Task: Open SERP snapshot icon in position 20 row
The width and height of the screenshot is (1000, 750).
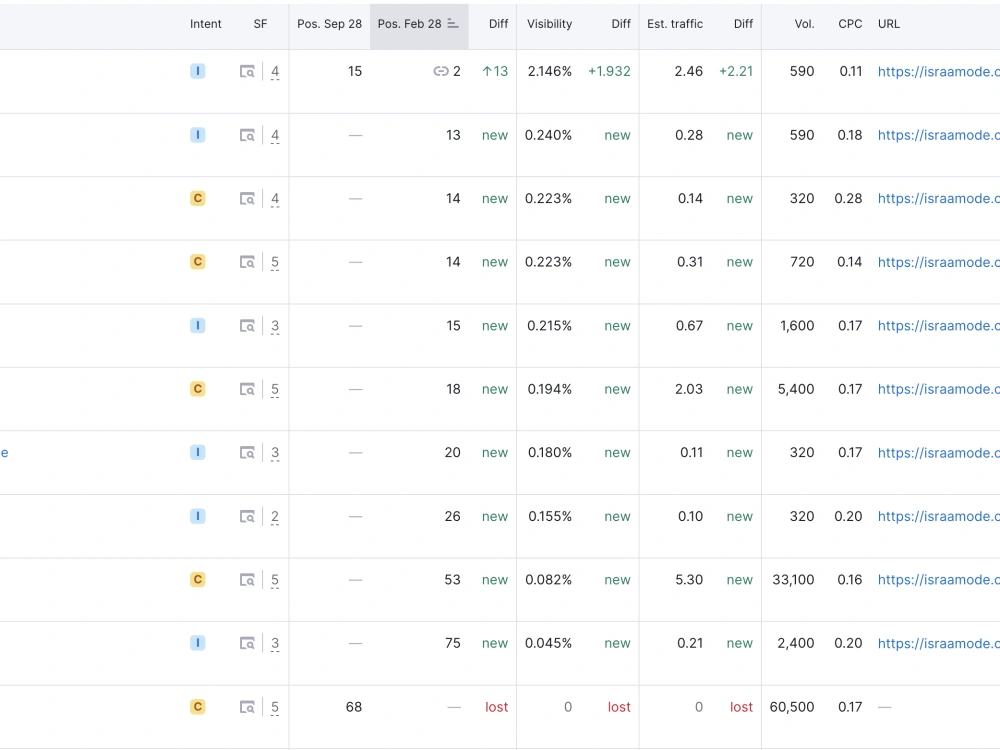Action: [247, 453]
